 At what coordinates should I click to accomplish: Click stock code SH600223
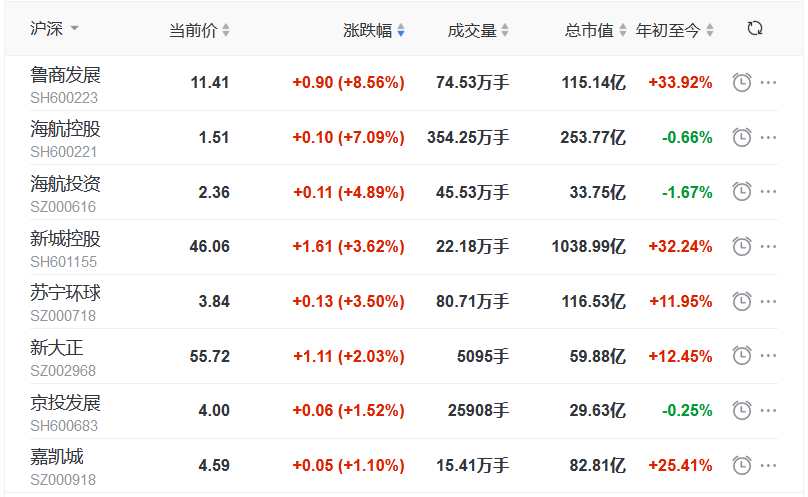tap(64, 97)
